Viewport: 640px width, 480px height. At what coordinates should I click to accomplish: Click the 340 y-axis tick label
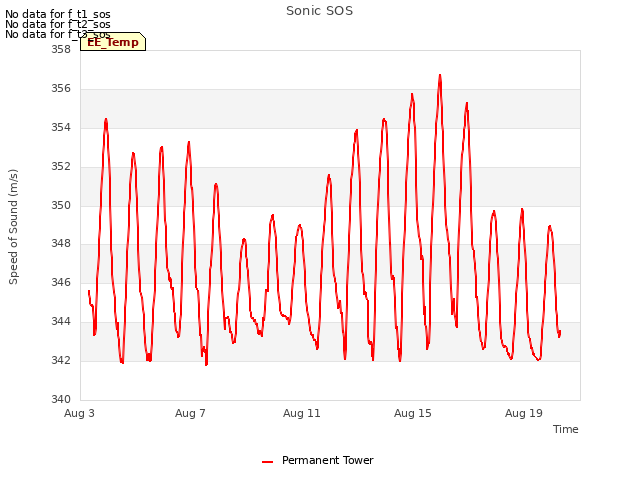click(x=61, y=399)
